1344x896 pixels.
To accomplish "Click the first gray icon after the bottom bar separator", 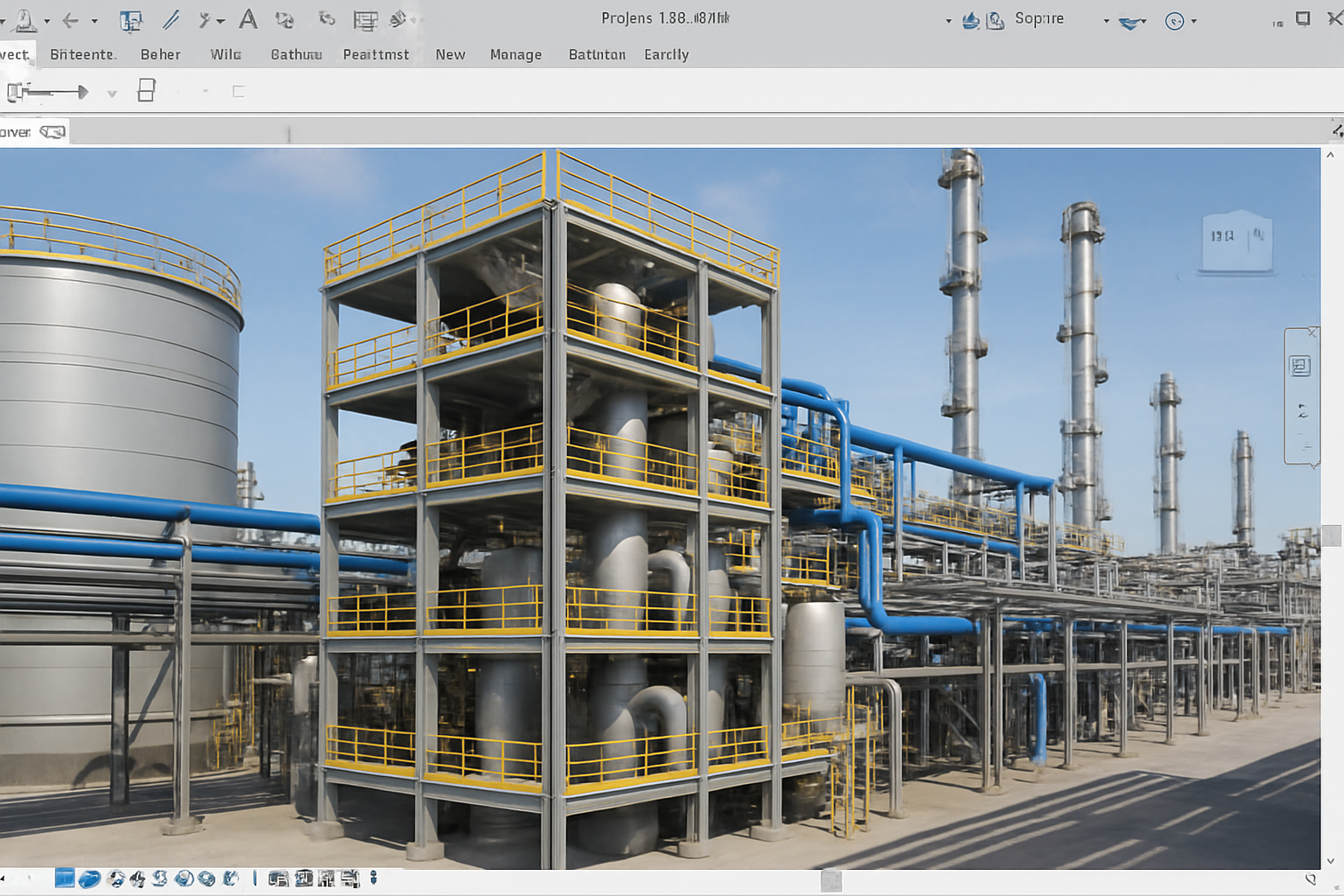I will click(278, 879).
